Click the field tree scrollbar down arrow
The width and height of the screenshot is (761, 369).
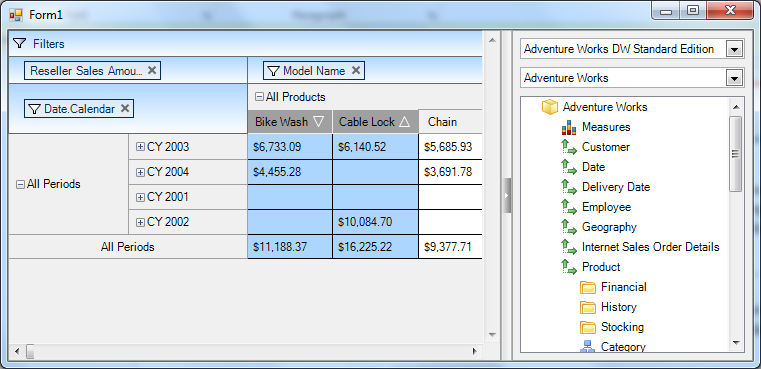pyautogui.click(x=736, y=343)
